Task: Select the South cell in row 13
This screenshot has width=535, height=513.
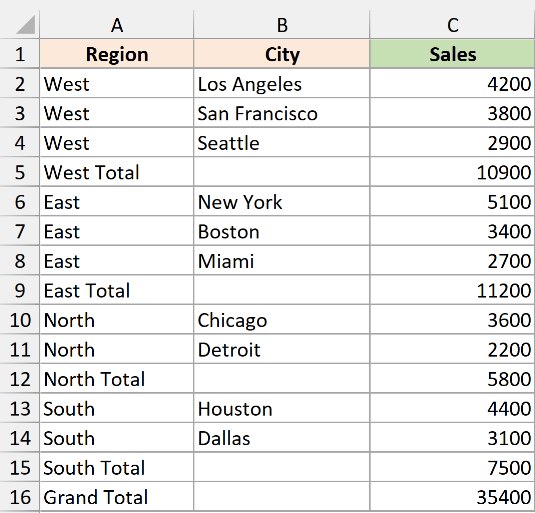Action: point(117,408)
